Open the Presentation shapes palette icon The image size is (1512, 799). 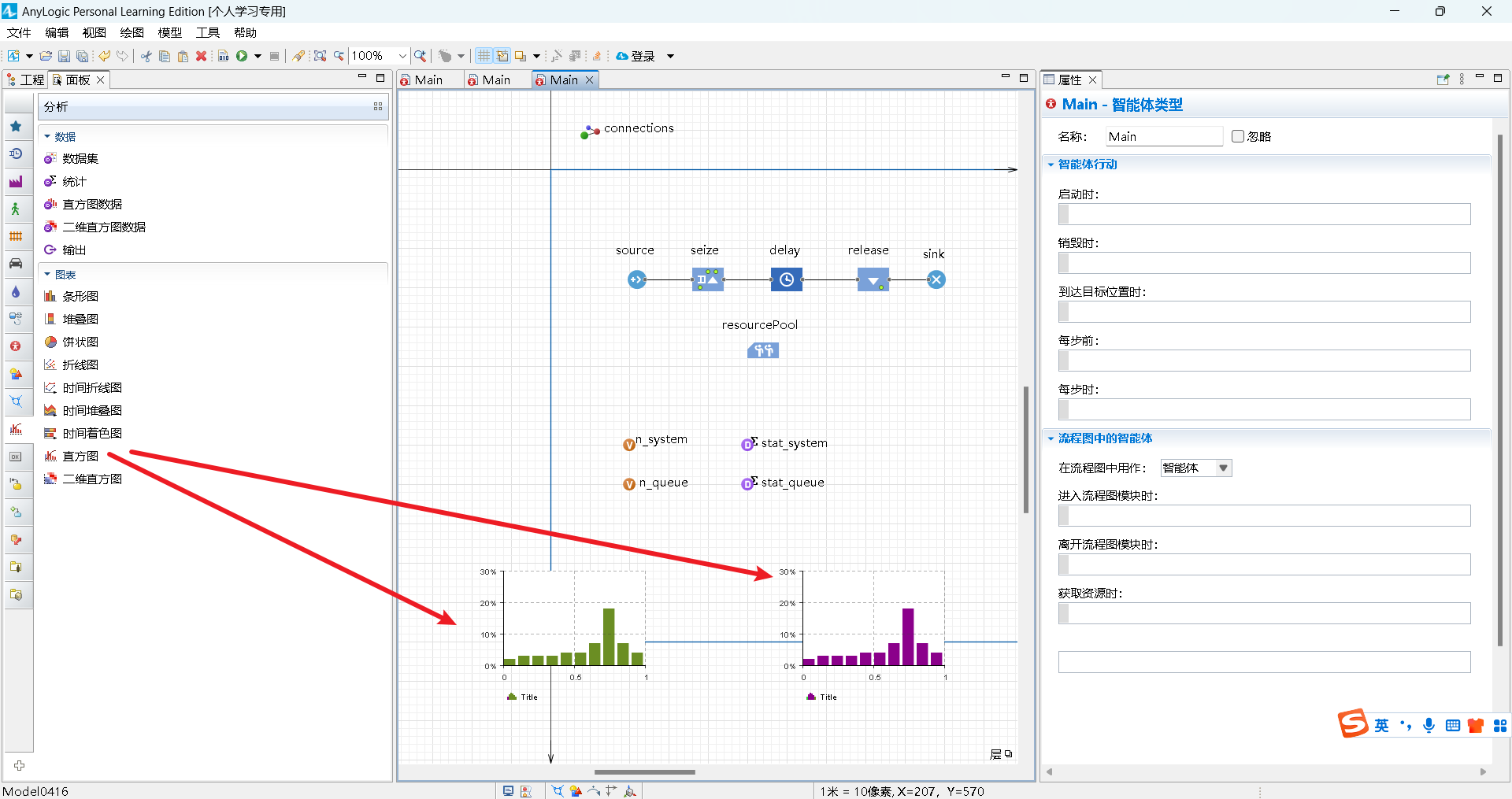(16, 374)
